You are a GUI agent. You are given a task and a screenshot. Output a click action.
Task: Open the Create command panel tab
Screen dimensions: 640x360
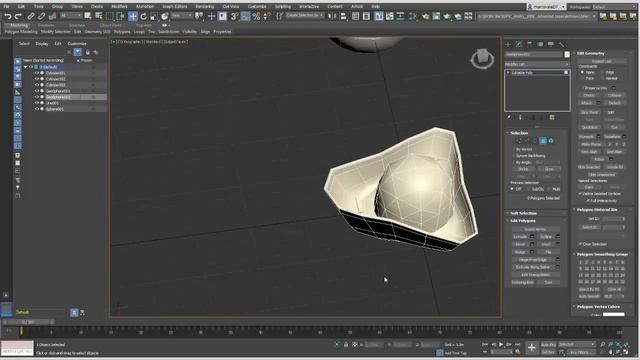508,44
